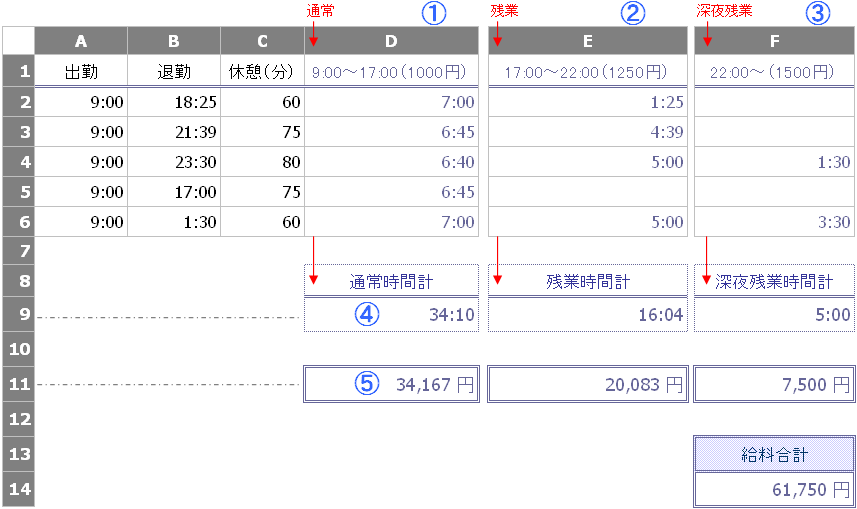Select row 7 header
The width and height of the screenshot is (857, 509).
point(19,251)
